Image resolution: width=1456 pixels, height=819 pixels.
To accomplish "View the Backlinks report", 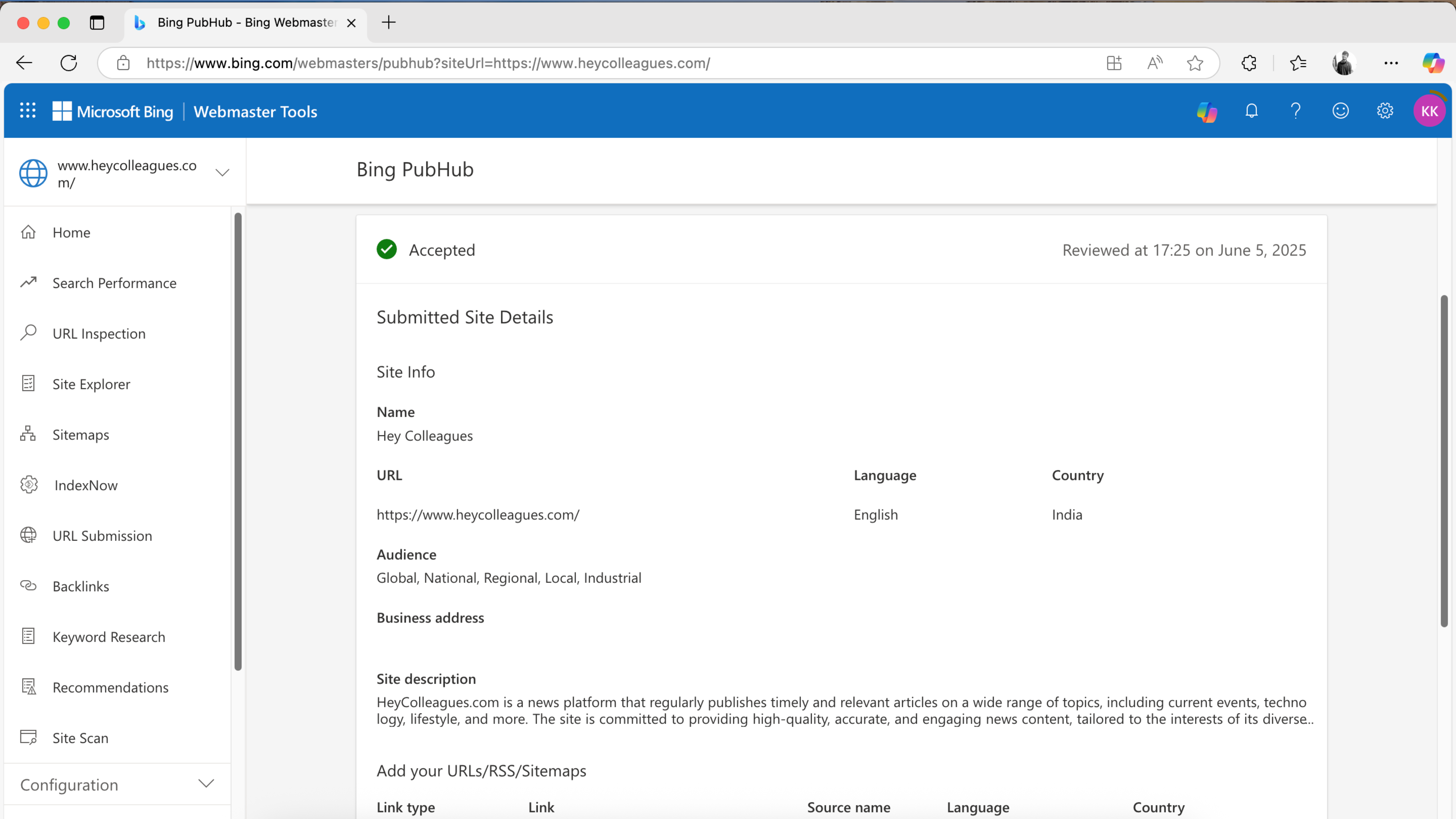I will 81,586.
